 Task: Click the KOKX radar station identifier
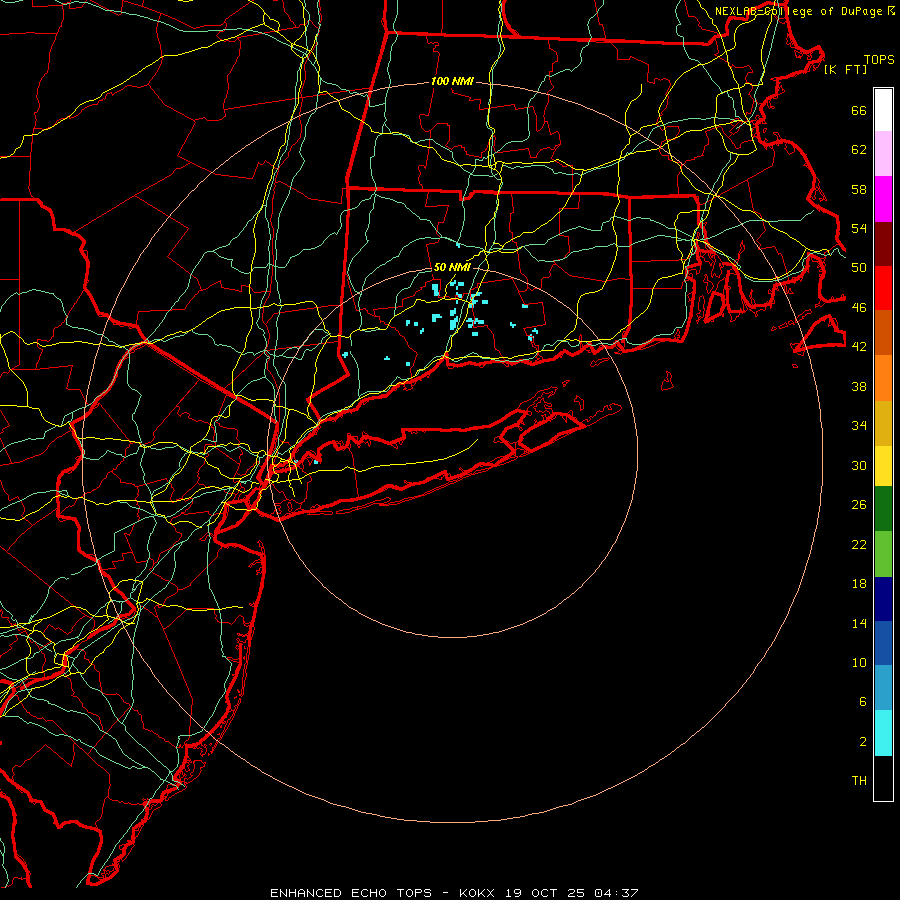(x=476, y=893)
